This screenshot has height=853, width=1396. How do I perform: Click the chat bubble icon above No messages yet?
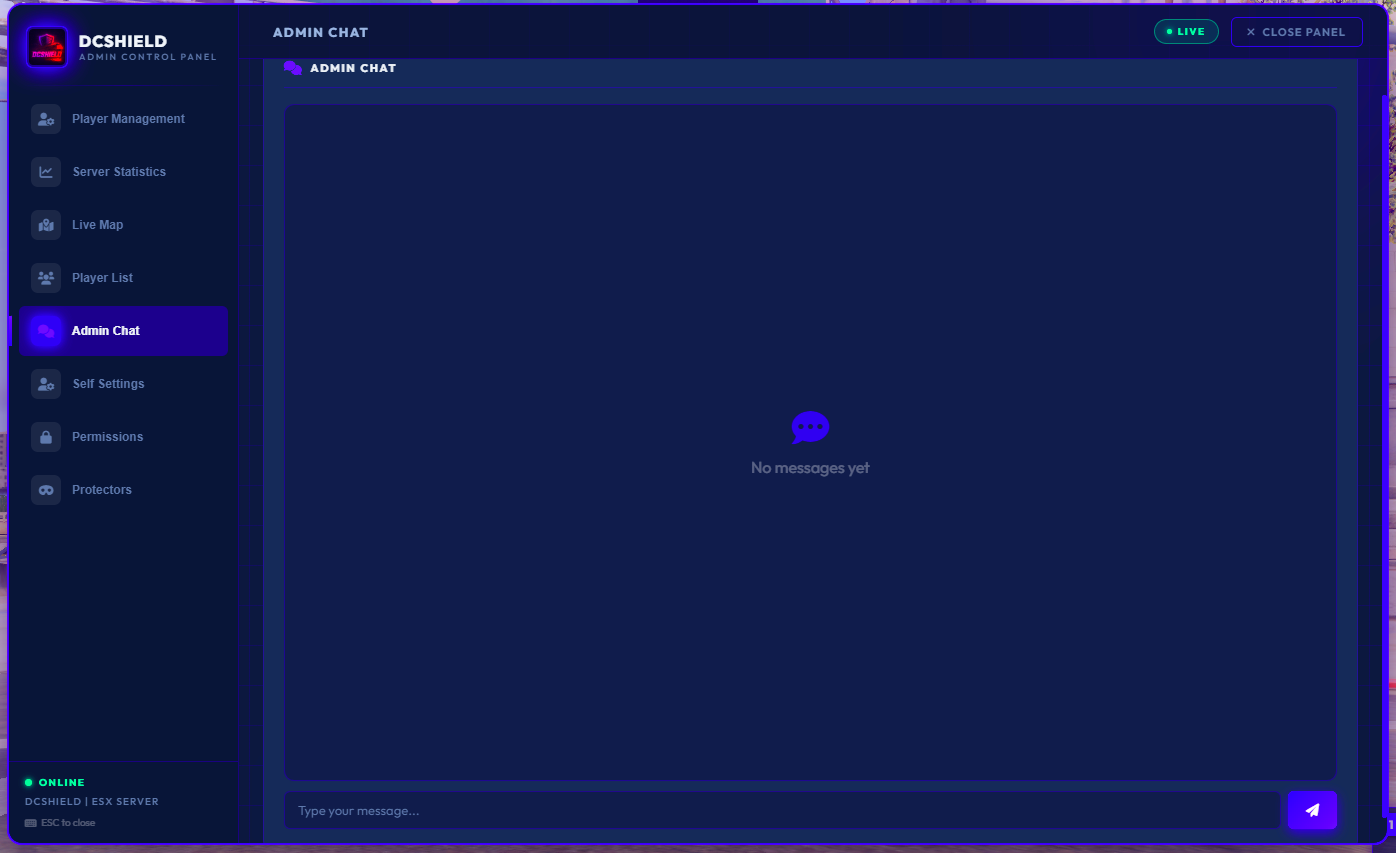[x=810, y=428]
